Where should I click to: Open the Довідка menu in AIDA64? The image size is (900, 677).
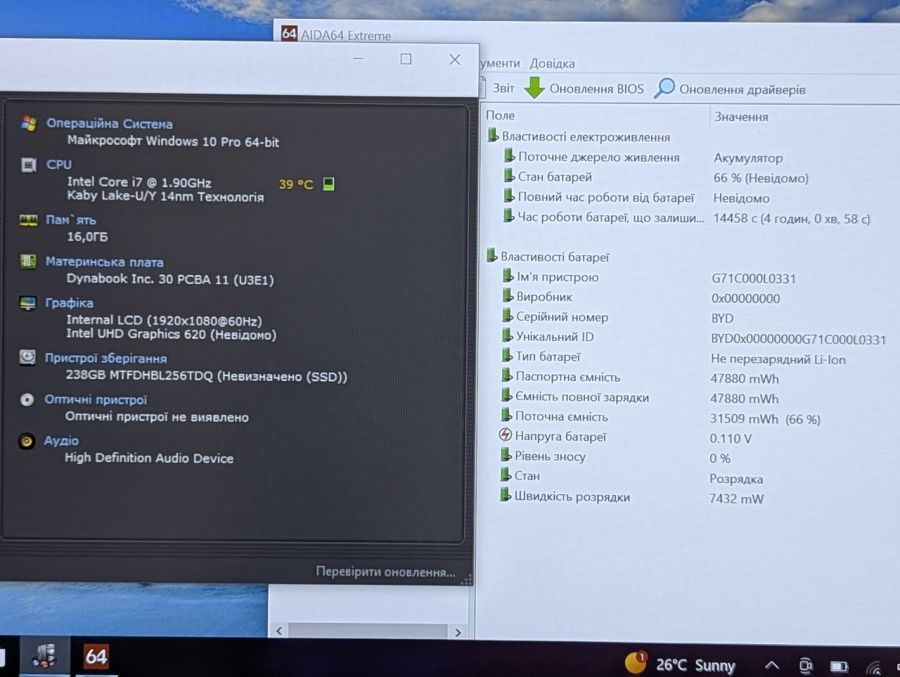552,63
